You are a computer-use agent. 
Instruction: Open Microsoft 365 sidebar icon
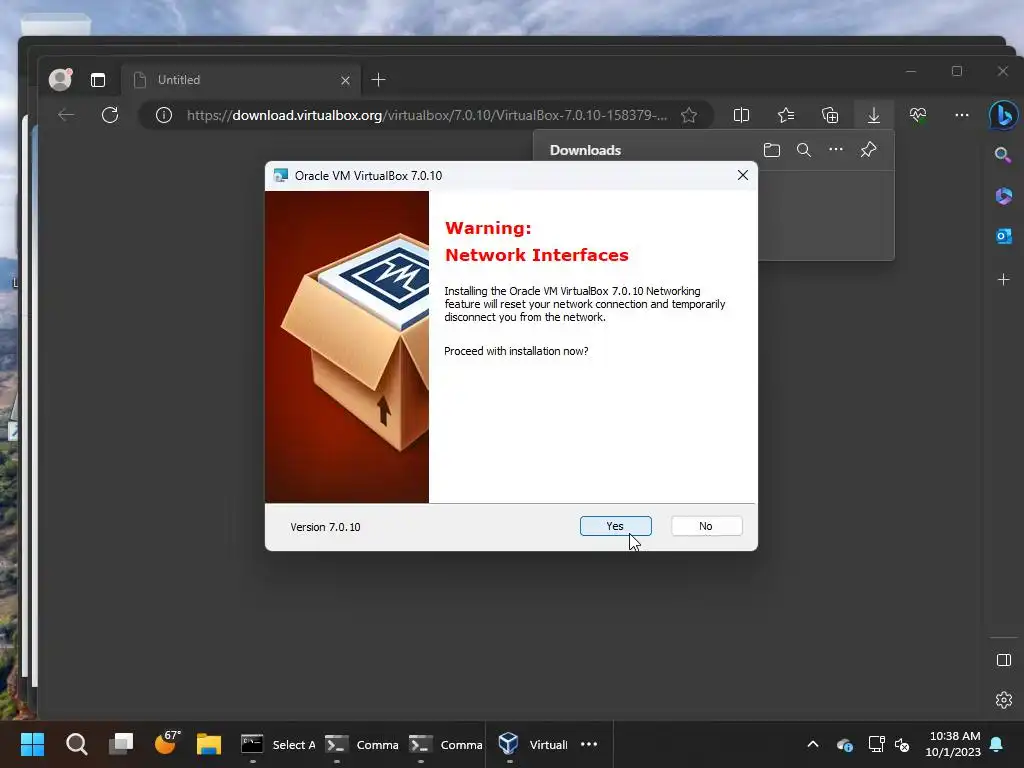[1004, 195]
